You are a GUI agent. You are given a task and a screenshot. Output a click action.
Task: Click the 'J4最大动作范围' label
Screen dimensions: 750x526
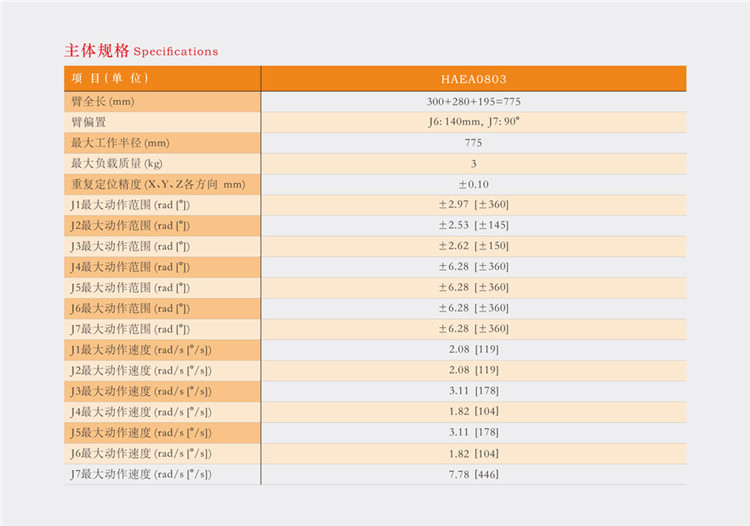click(x=130, y=267)
